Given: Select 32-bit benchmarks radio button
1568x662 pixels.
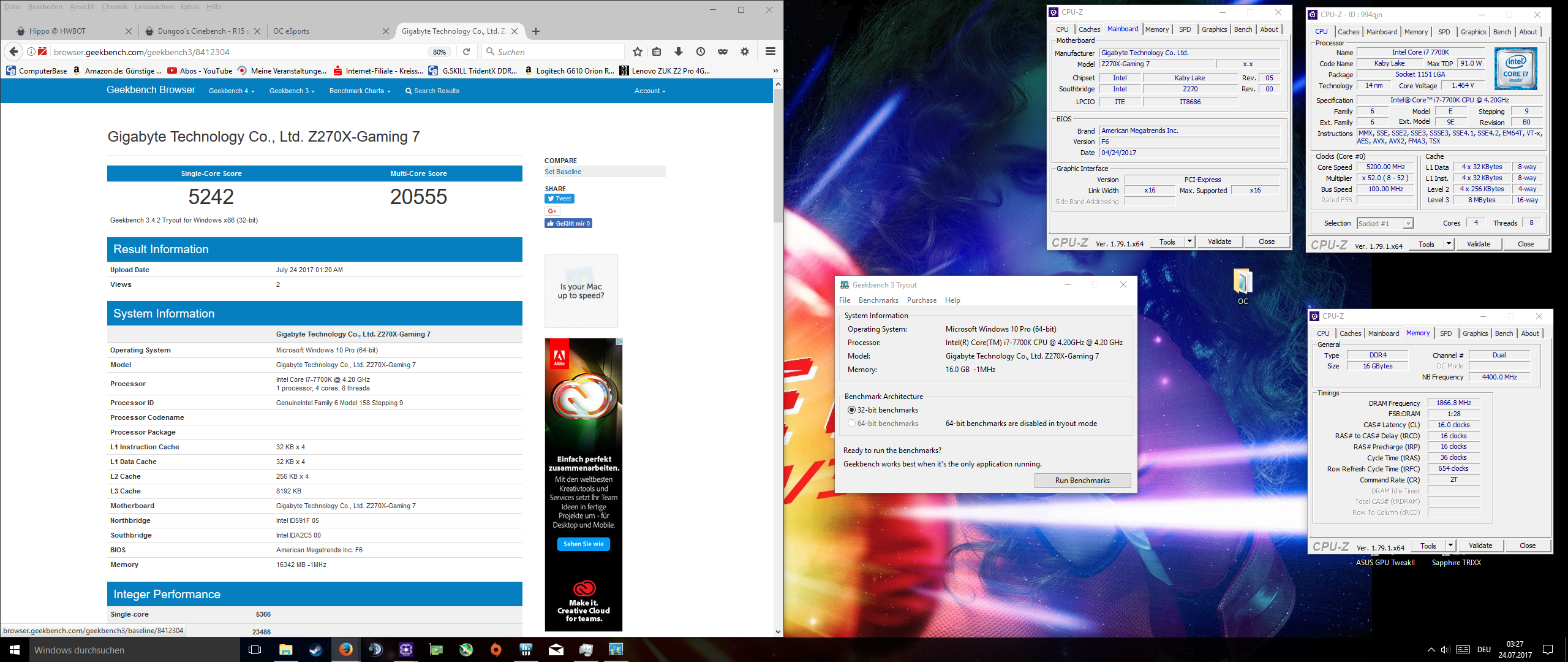Looking at the screenshot, I should [x=851, y=410].
